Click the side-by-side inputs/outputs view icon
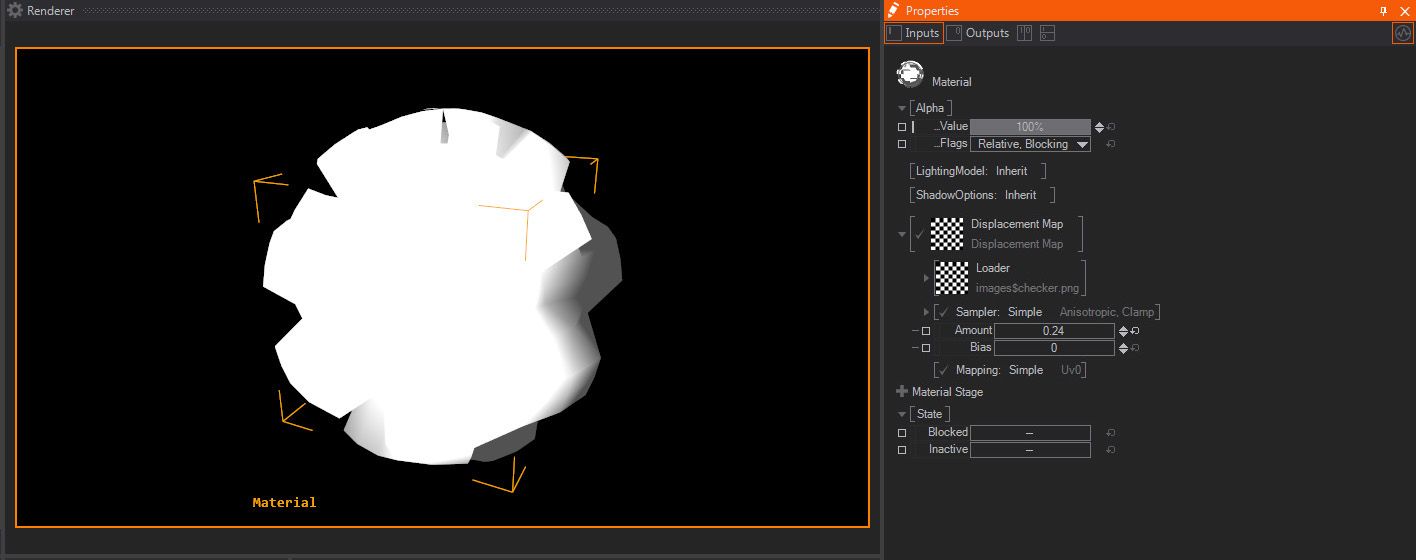Screen dimensions: 1416x560 (1024, 33)
